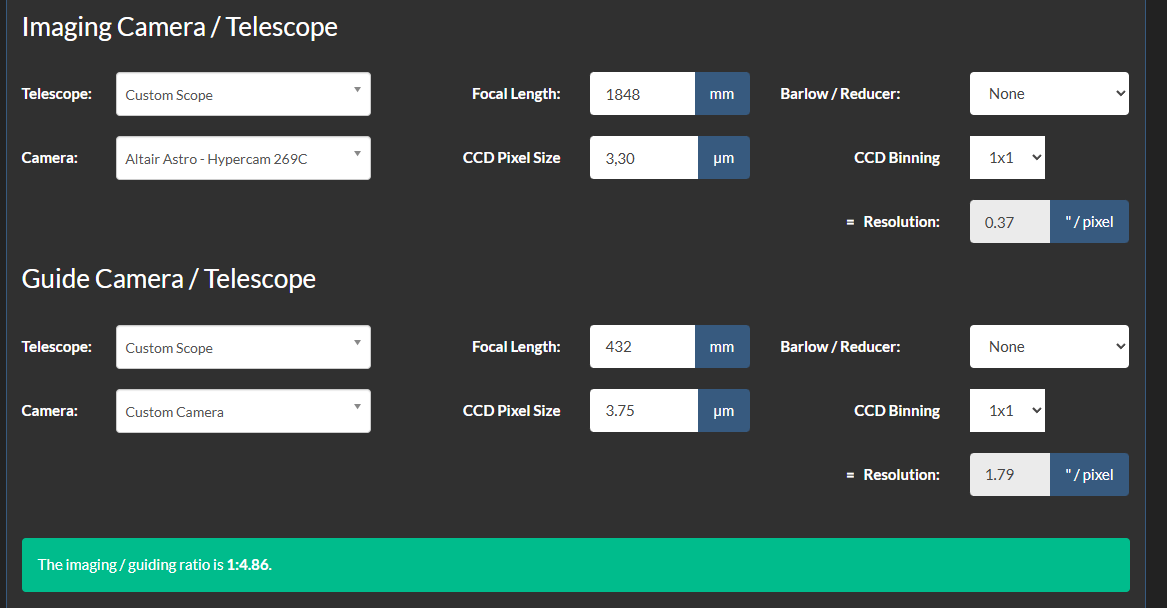Viewport: 1167px width, 608px height.
Task: Select the CCD Pixel Size field showing 3.75
Action: (x=643, y=411)
